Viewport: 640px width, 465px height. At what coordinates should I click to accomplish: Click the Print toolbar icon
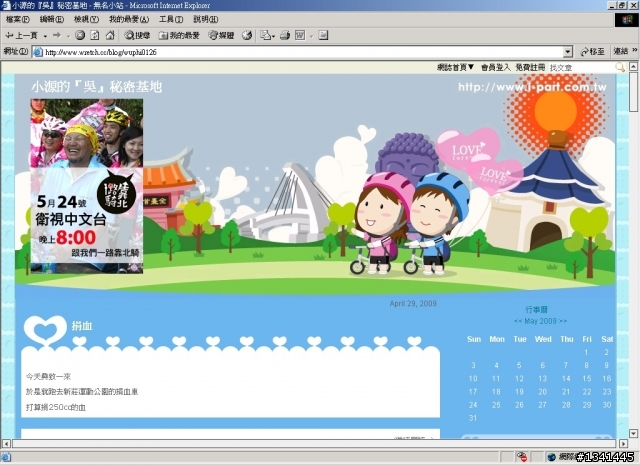pos(285,36)
